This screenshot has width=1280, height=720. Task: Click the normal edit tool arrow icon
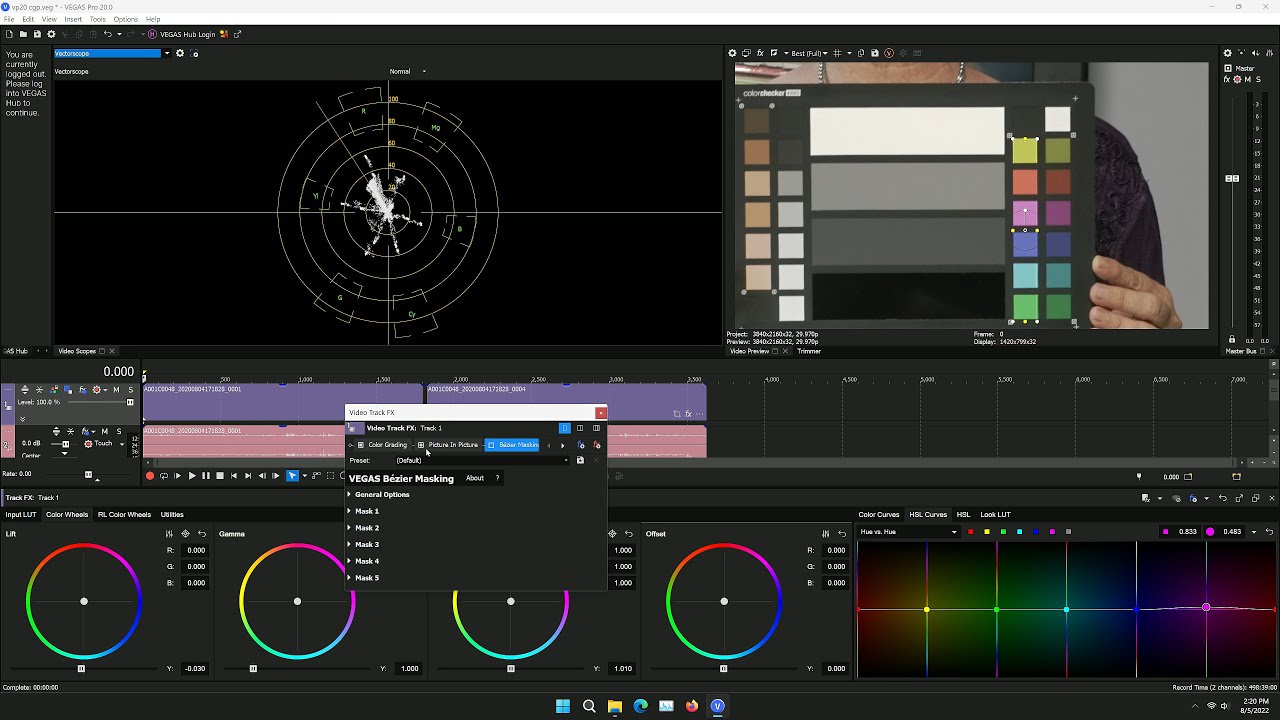pos(292,476)
